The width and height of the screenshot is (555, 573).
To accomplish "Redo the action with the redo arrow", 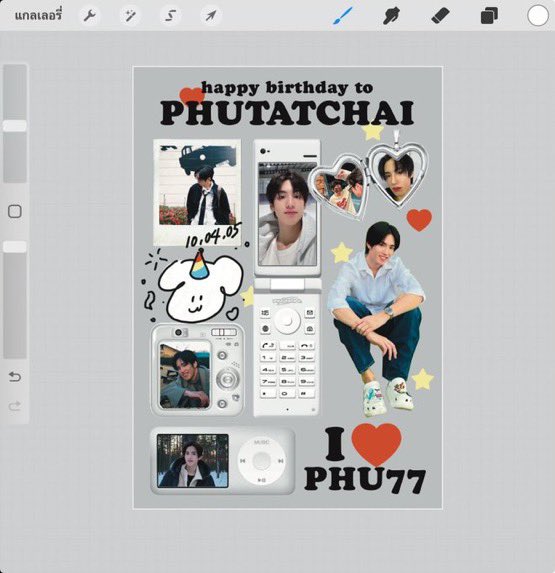I will 15,406.
